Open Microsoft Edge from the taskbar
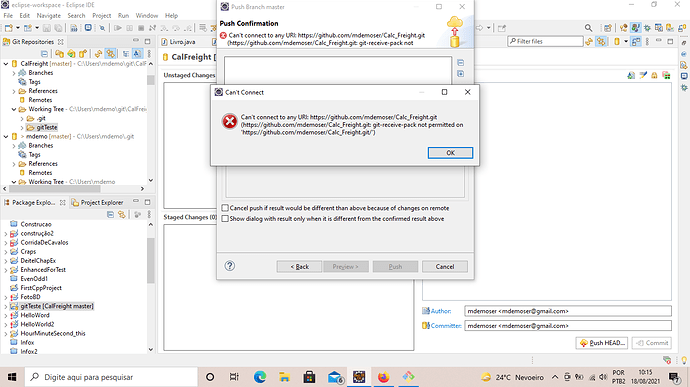 coord(260,377)
